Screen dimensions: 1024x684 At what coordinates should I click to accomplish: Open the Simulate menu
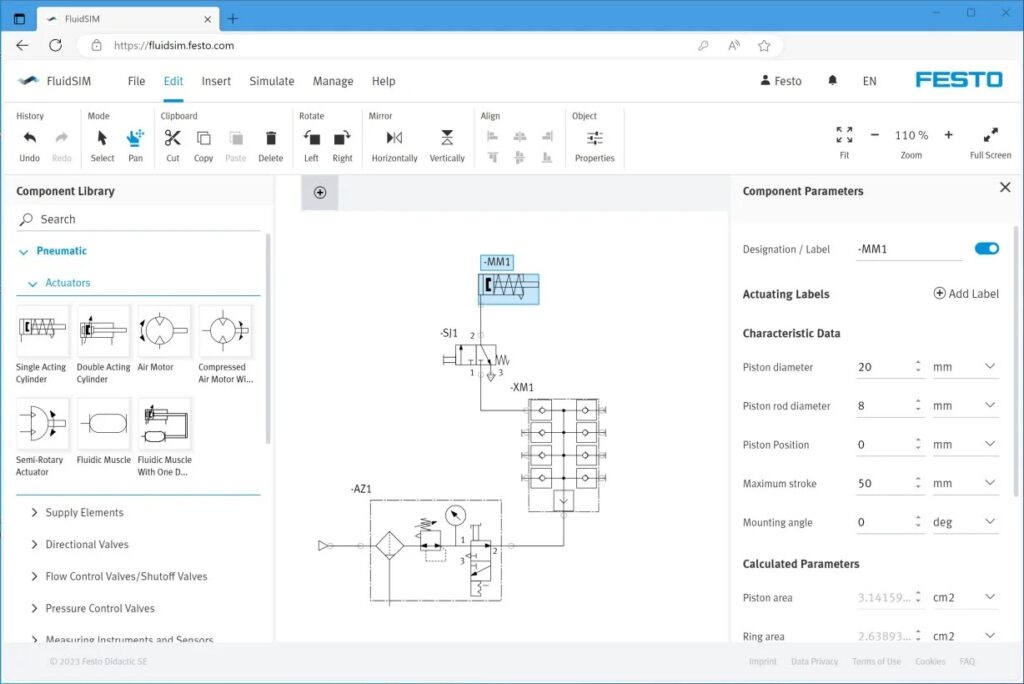tap(272, 81)
